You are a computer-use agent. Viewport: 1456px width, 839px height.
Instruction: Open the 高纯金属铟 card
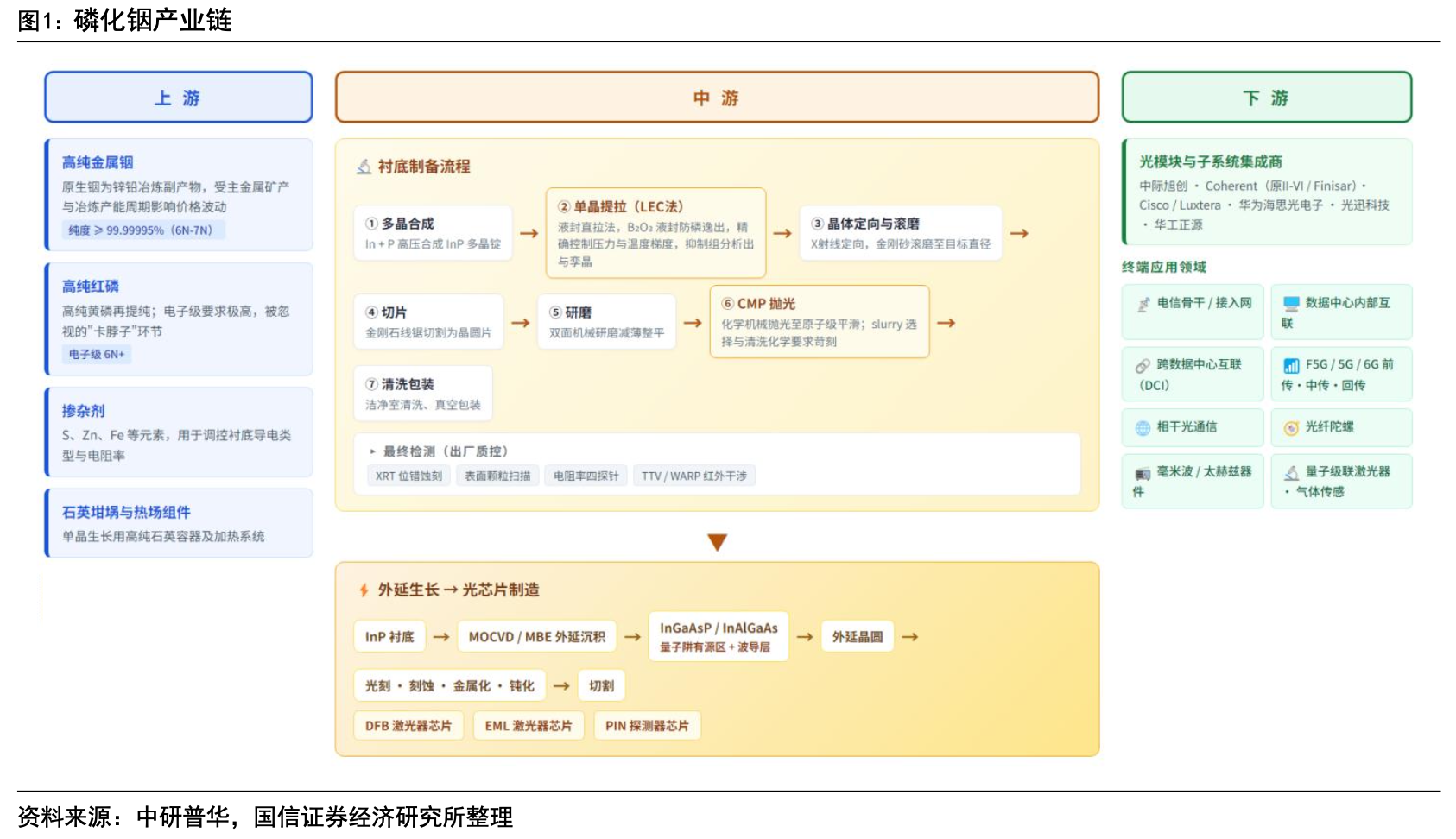179,195
